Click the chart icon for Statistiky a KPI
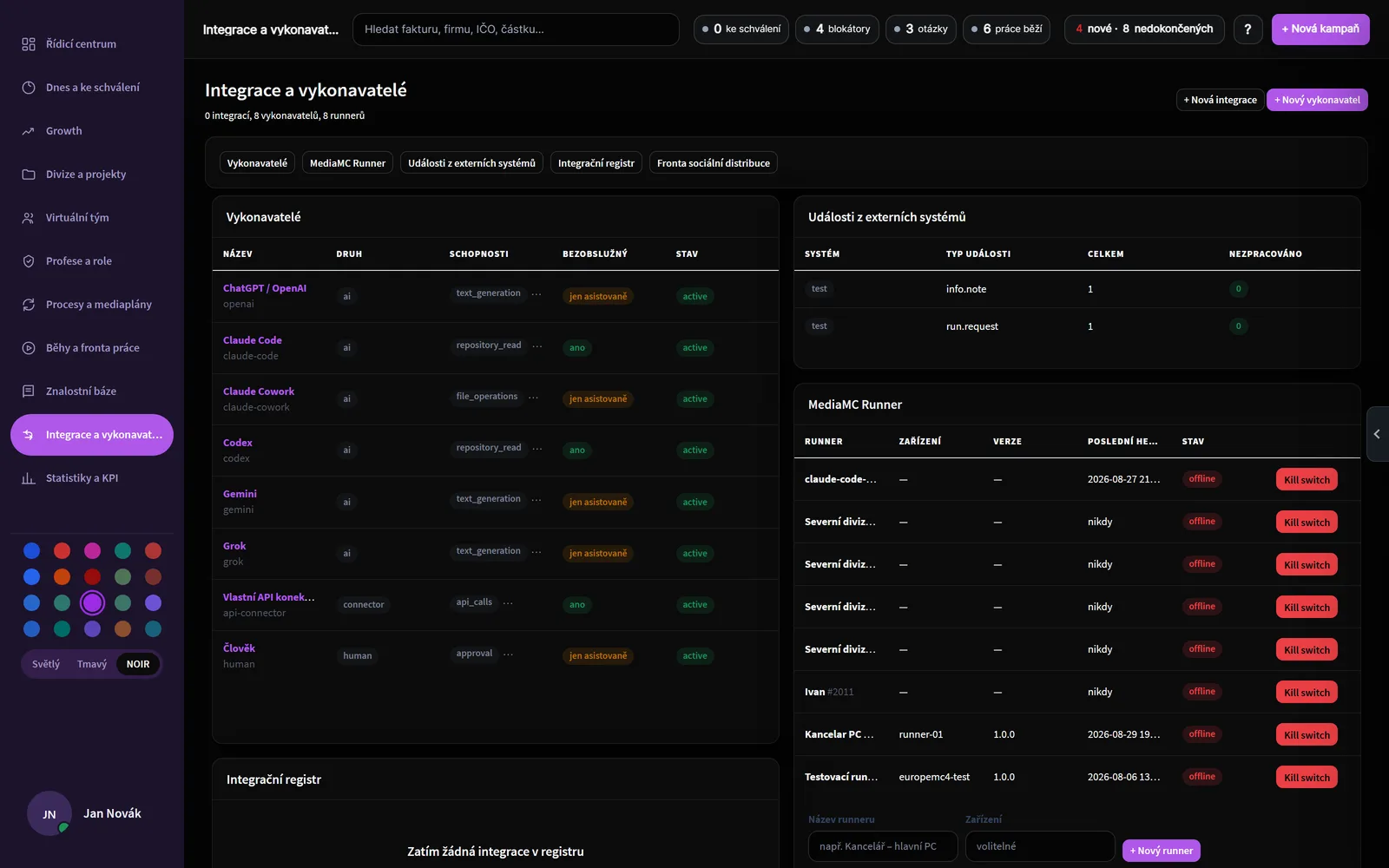 click(29, 478)
